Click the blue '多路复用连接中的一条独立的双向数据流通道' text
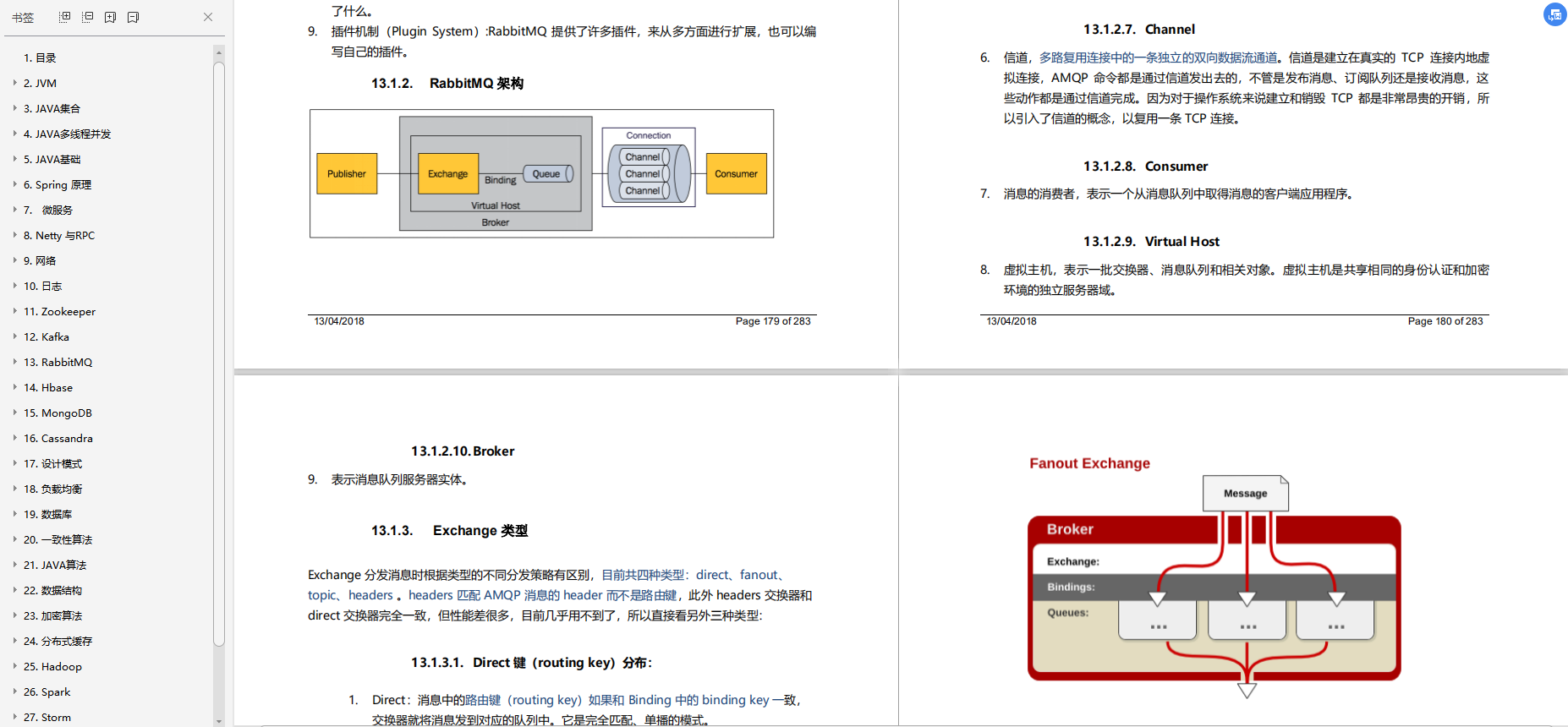The height and width of the screenshot is (727, 1568). click(1158, 57)
